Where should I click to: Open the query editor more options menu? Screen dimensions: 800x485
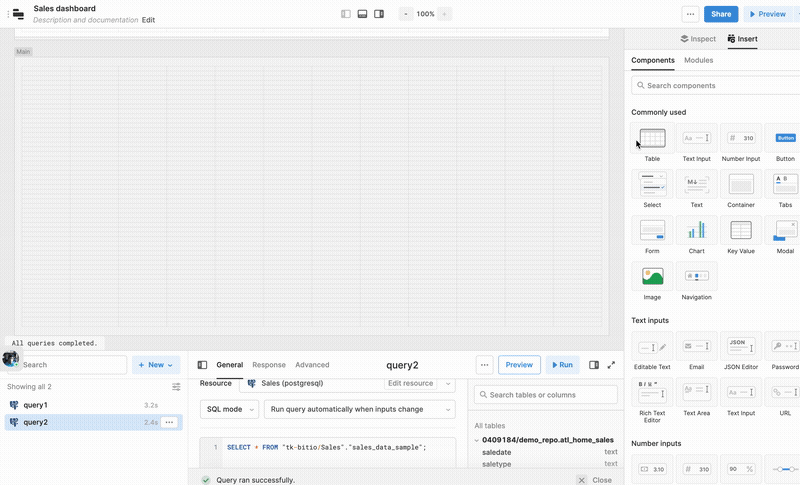point(484,365)
